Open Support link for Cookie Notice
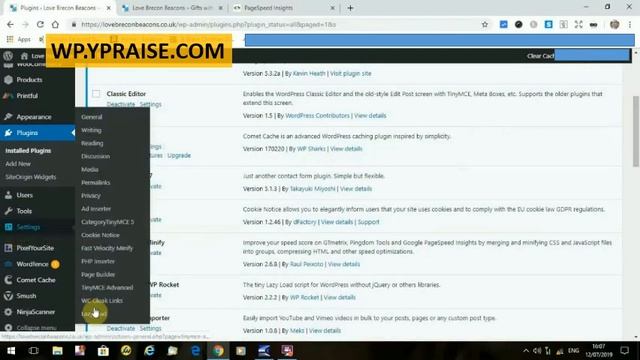Viewport: 640px width, 360px height. tap(368, 222)
